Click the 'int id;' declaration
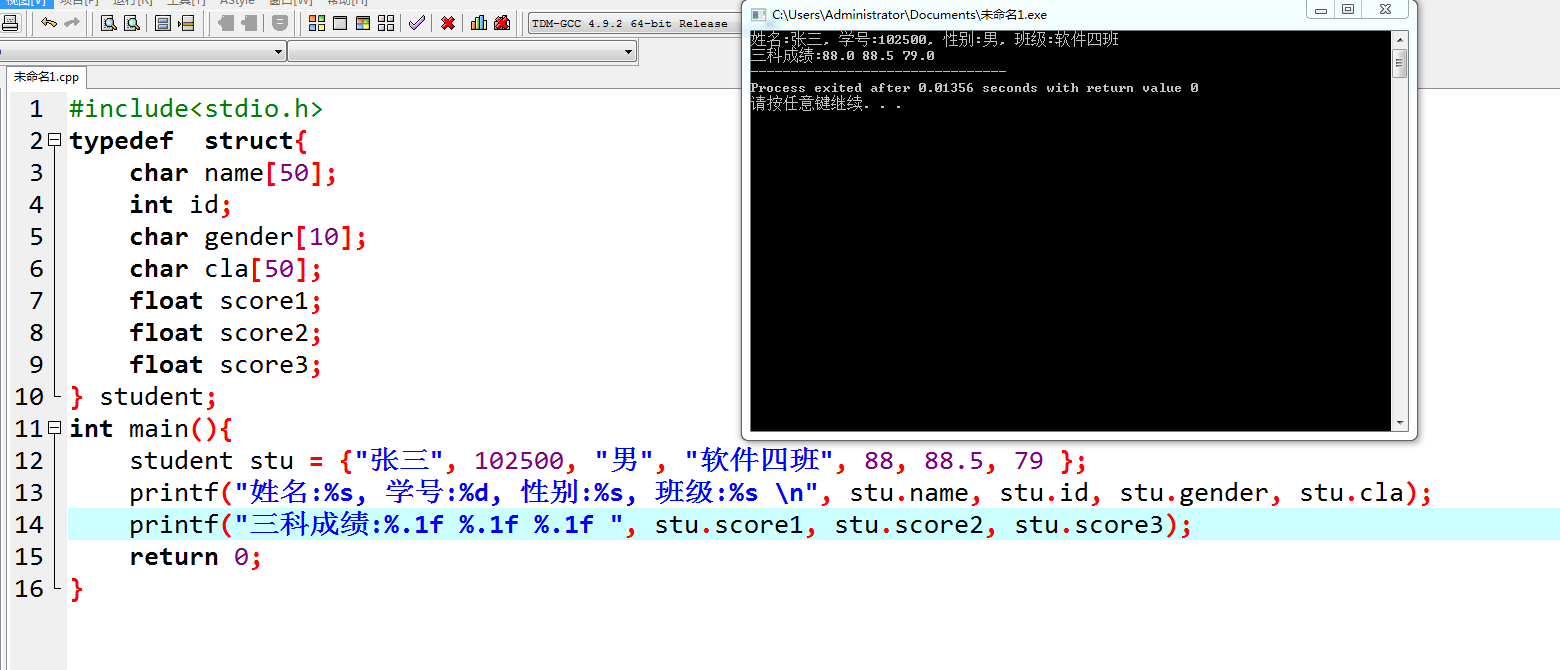The height and width of the screenshot is (670, 1560). [x=181, y=204]
